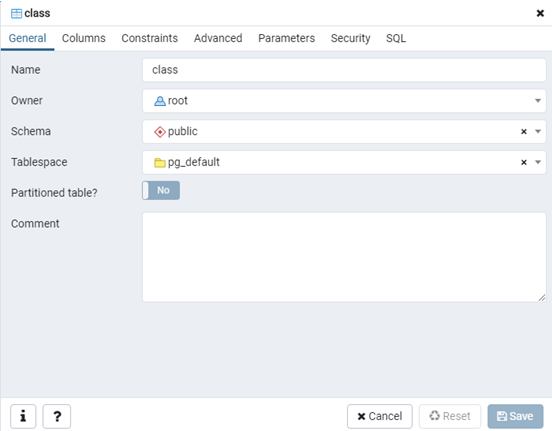
Task: Click the Cancel button
Action: (380, 416)
